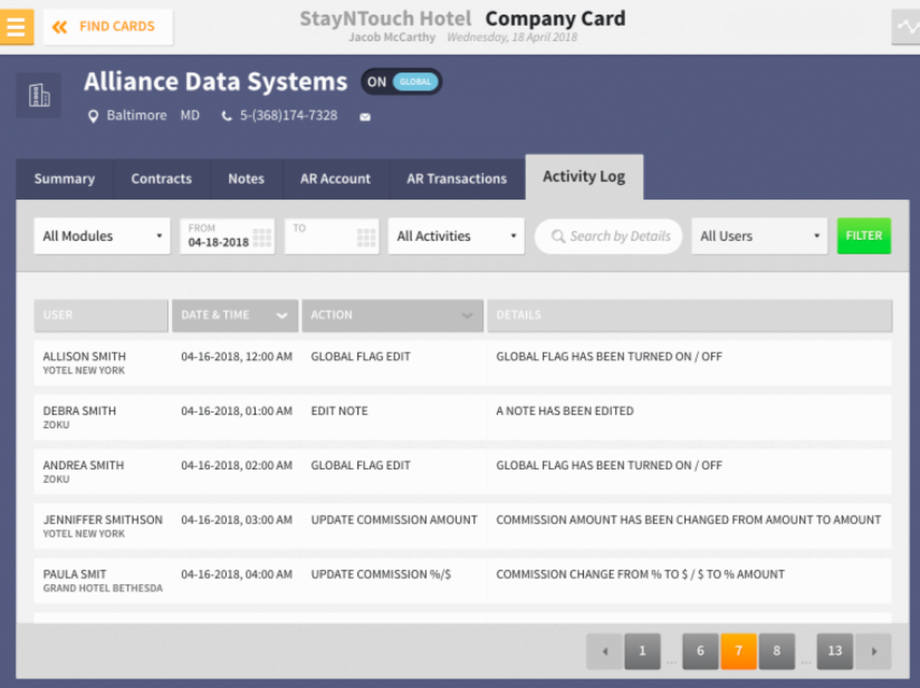Jump to page 1
This screenshot has width=920, height=688.
click(642, 651)
